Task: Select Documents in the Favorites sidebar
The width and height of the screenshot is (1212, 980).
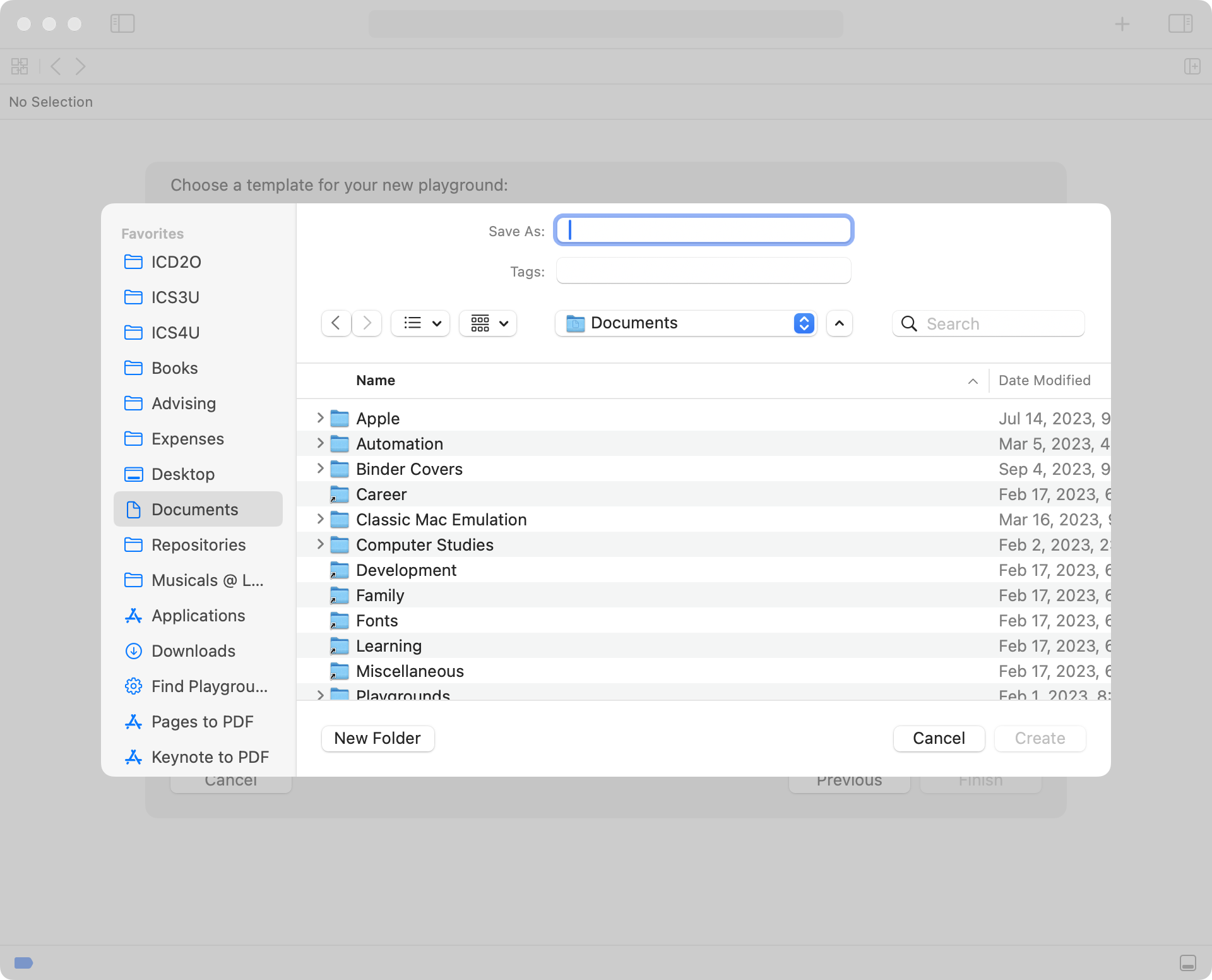Action: (195, 510)
